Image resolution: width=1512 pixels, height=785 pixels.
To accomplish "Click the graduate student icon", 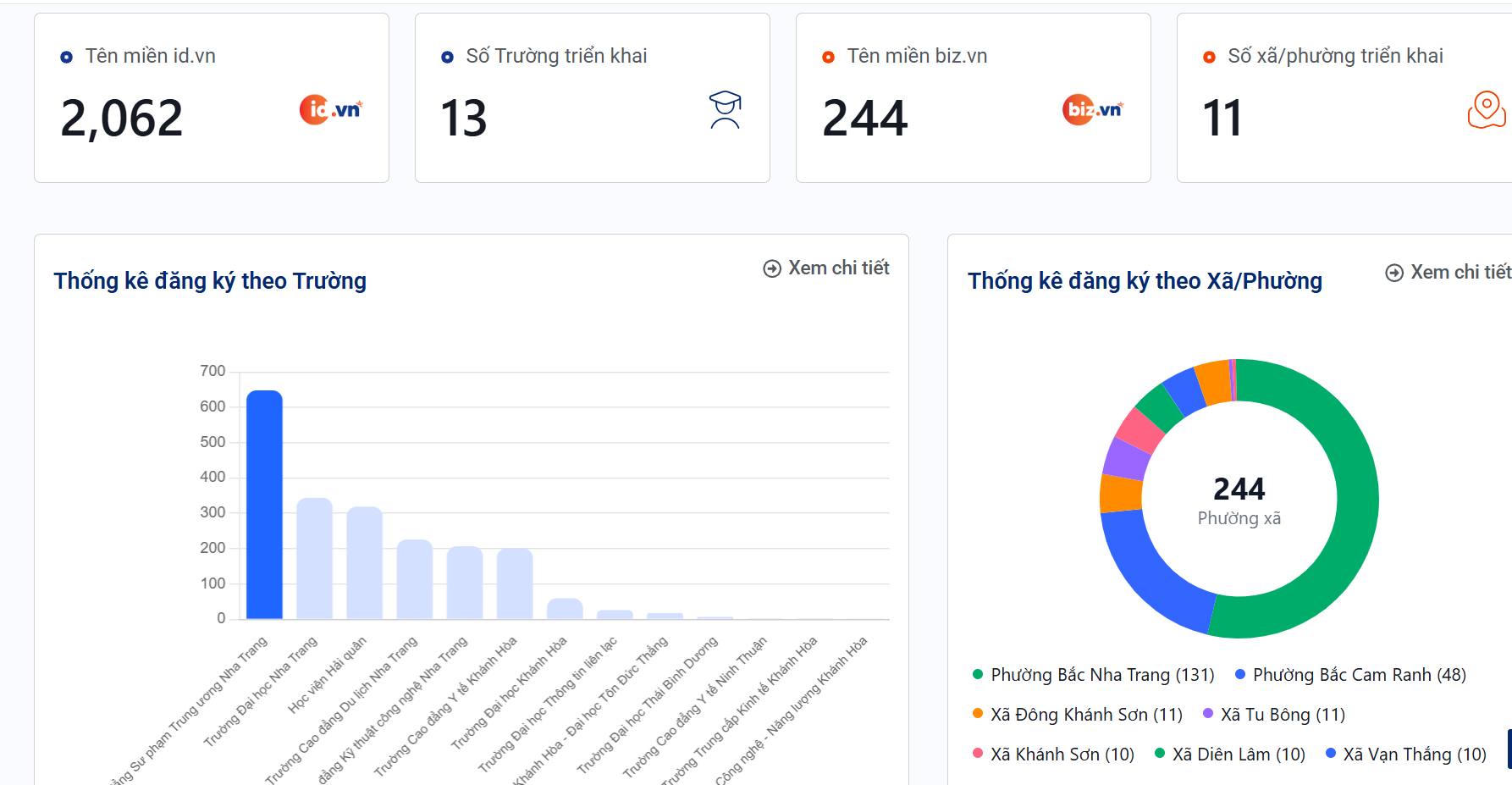I will click(x=725, y=110).
